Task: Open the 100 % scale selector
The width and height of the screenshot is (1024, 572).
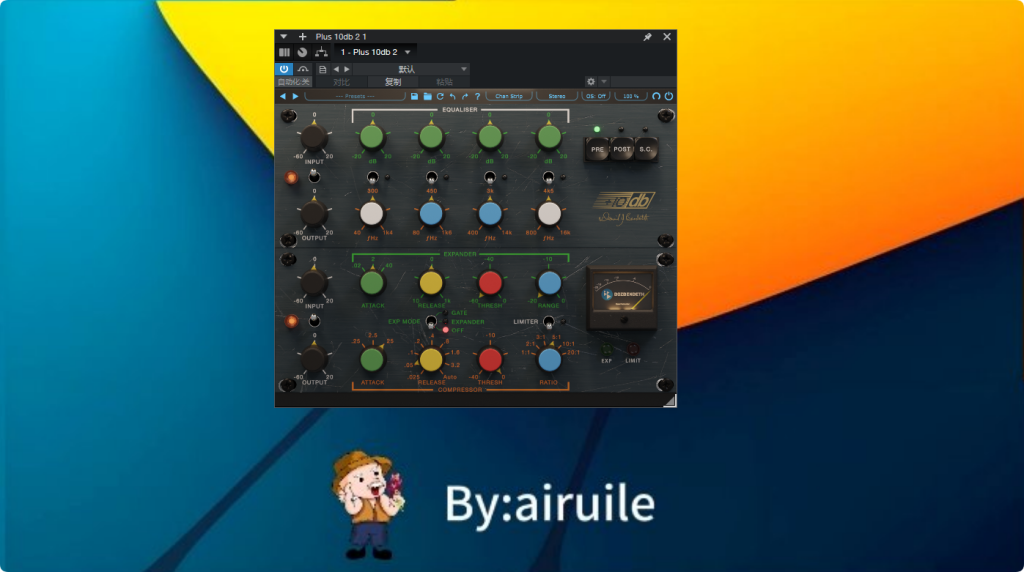Action: (x=630, y=97)
